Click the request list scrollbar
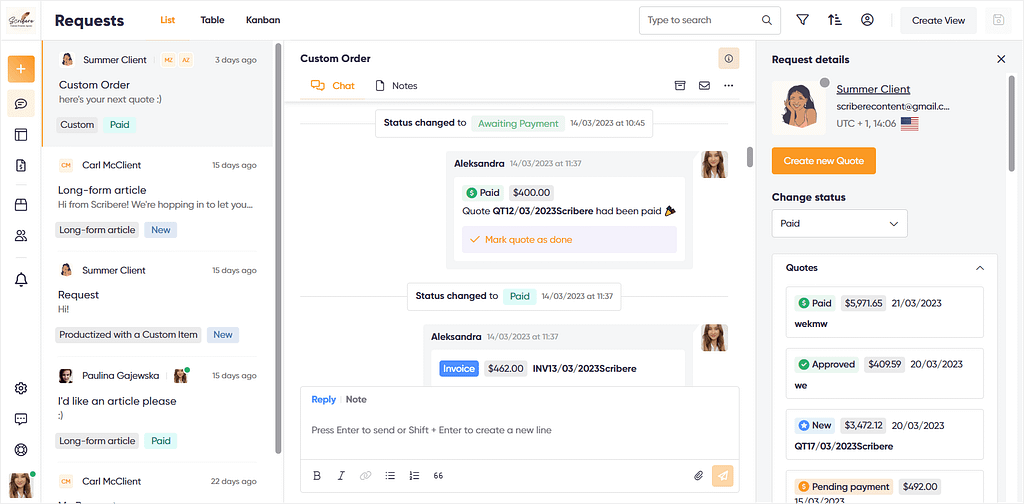Viewport: 1024px width, 504px height. (278, 248)
